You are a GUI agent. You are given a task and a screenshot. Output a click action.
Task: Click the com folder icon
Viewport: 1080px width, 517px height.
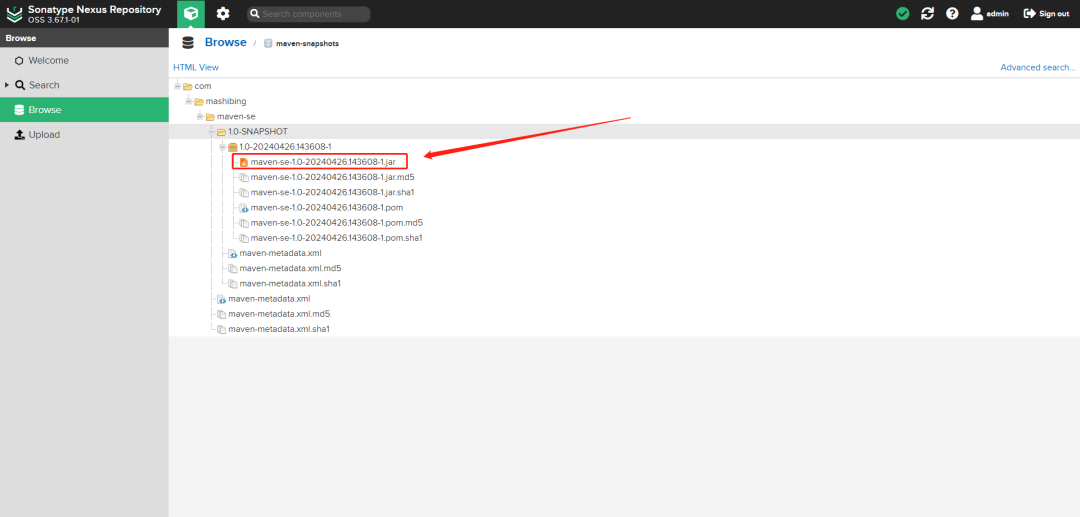pos(187,86)
